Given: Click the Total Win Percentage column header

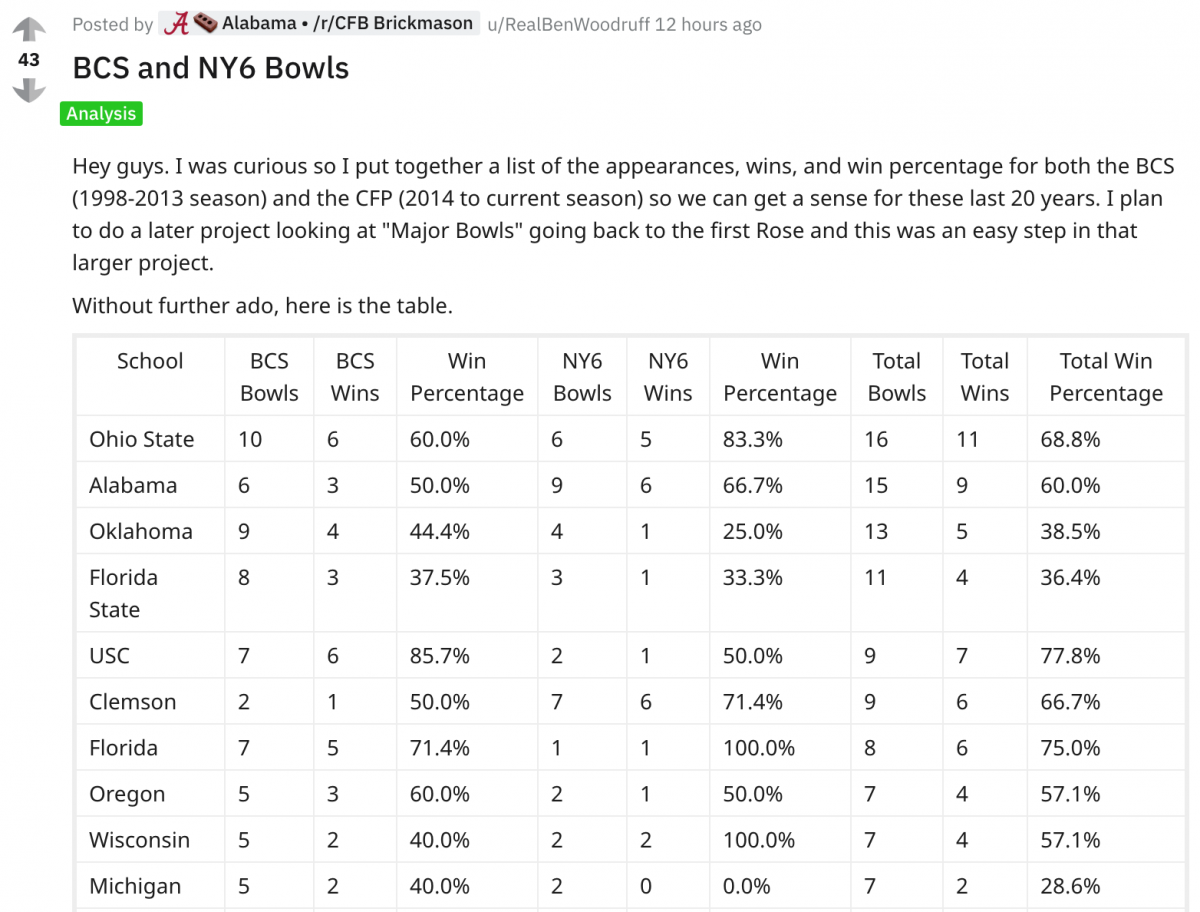Looking at the screenshot, I should point(1106,377).
